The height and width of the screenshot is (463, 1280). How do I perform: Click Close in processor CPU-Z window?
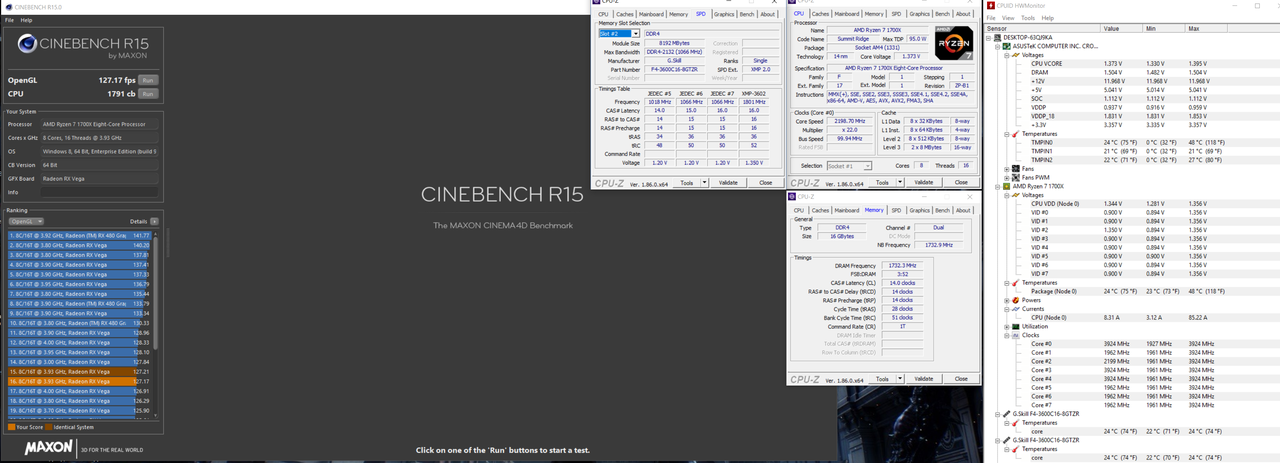pos(961,183)
